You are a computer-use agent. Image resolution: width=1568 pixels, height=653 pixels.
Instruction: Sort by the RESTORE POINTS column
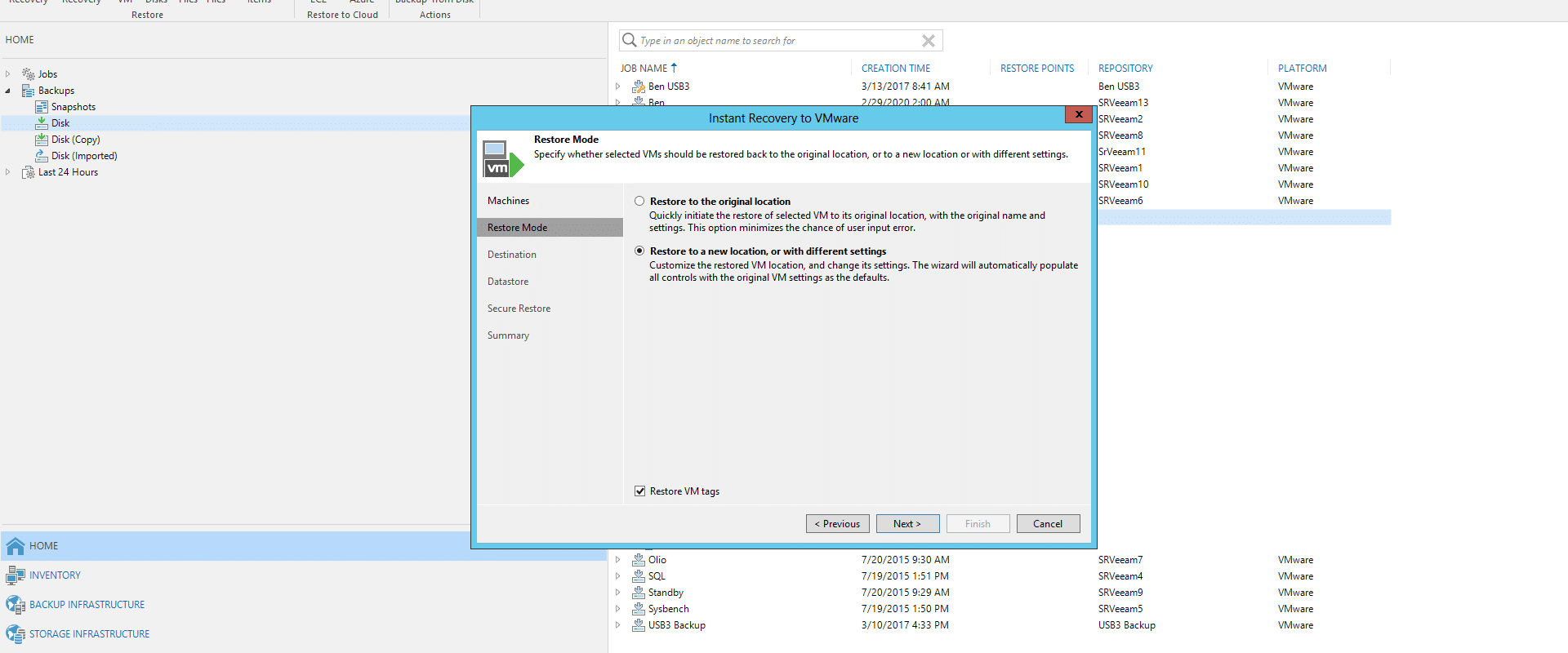point(1037,69)
